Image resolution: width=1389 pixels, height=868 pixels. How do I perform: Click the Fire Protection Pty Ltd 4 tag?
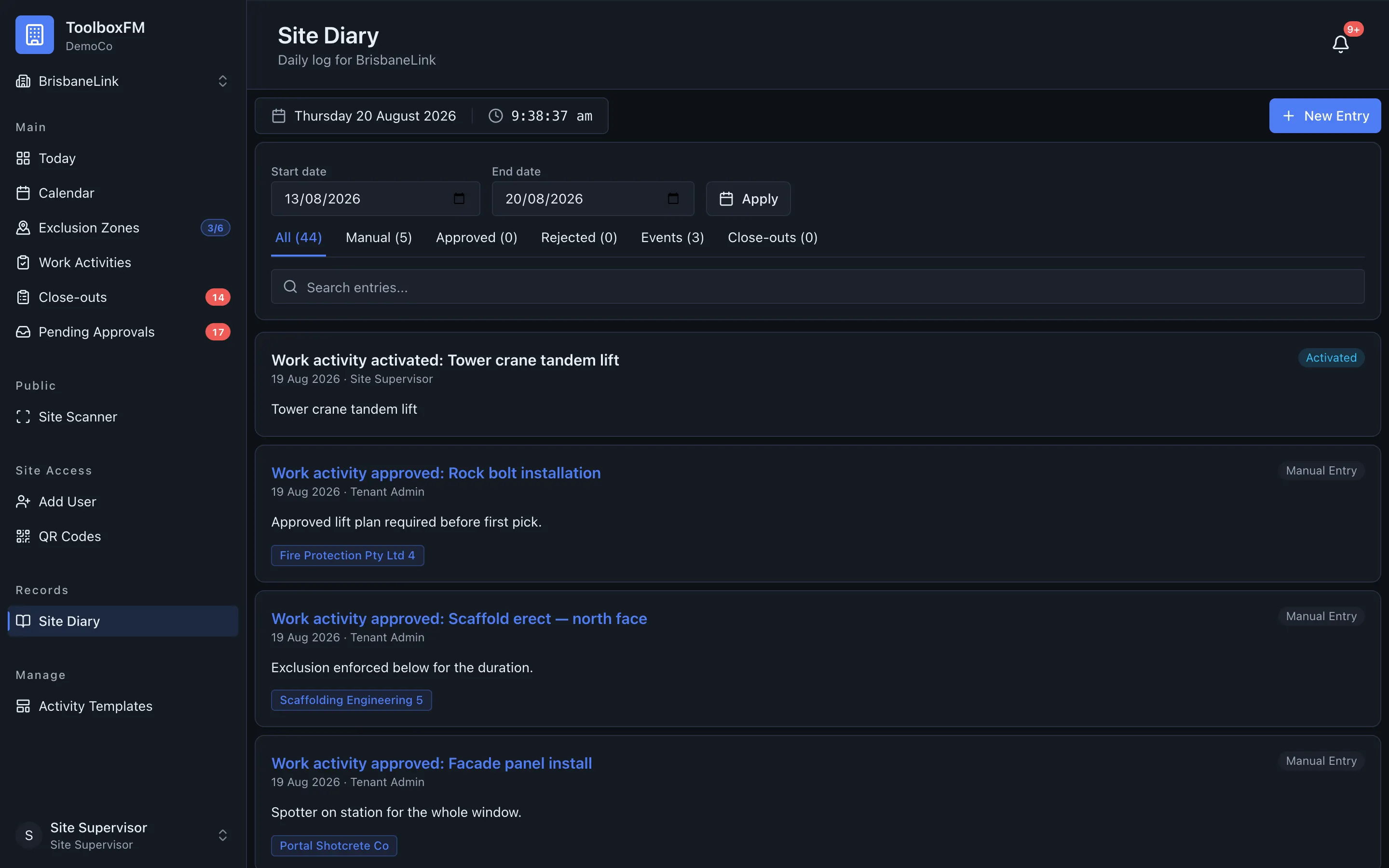pyautogui.click(x=347, y=555)
